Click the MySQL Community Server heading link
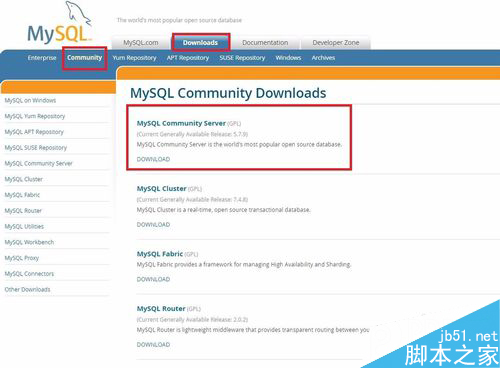The image size is (500, 368). tap(181, 123)
